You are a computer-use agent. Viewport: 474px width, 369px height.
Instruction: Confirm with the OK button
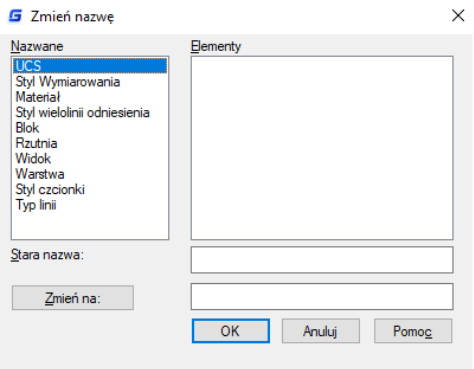(x=231, y=331)
